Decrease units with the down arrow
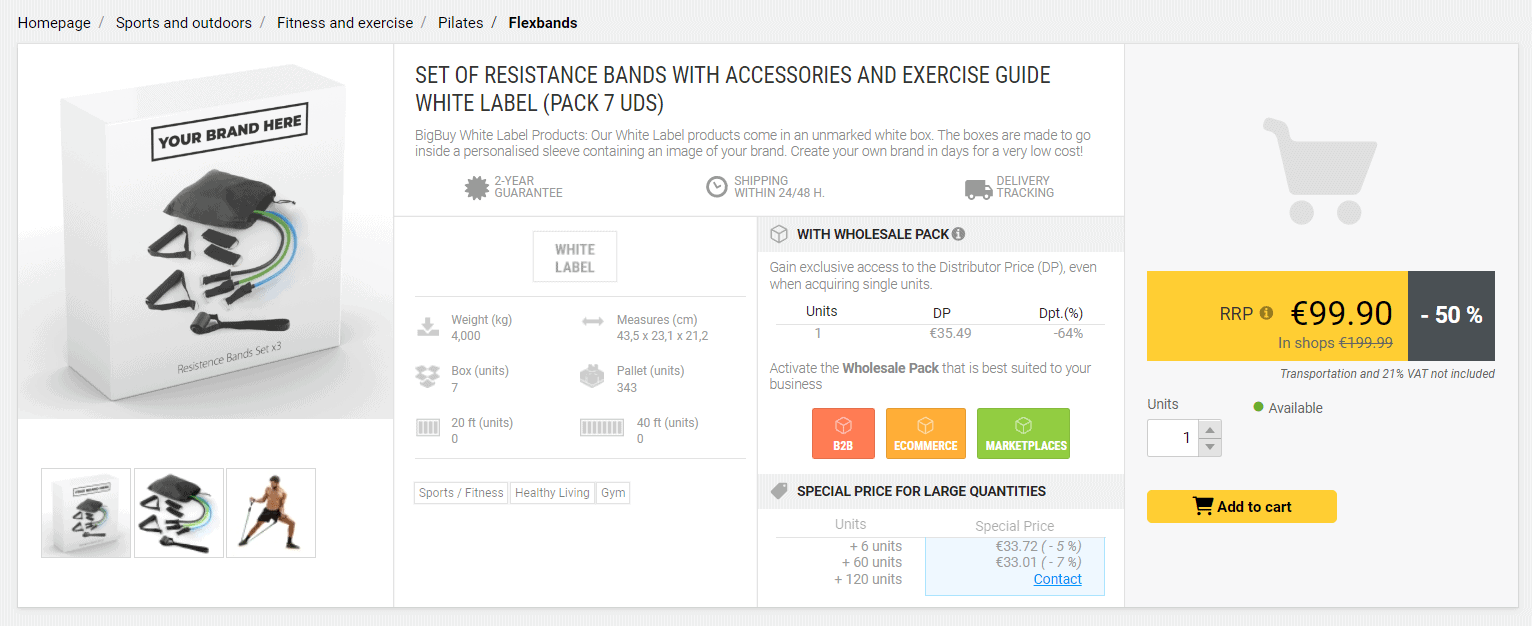Screen dimensions: 1532x626 tap(1210, 446)
